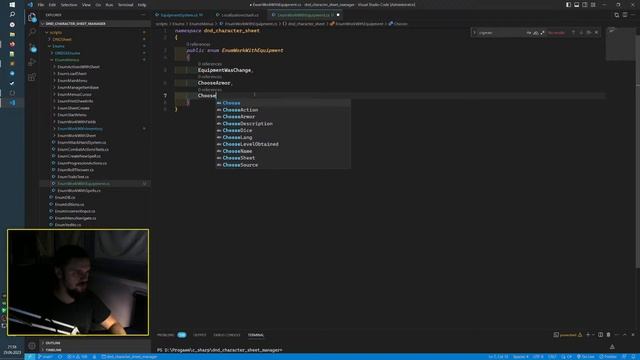Add new terminal with plus icon
This screenshot has height=360, width=640.
(588, 335)
